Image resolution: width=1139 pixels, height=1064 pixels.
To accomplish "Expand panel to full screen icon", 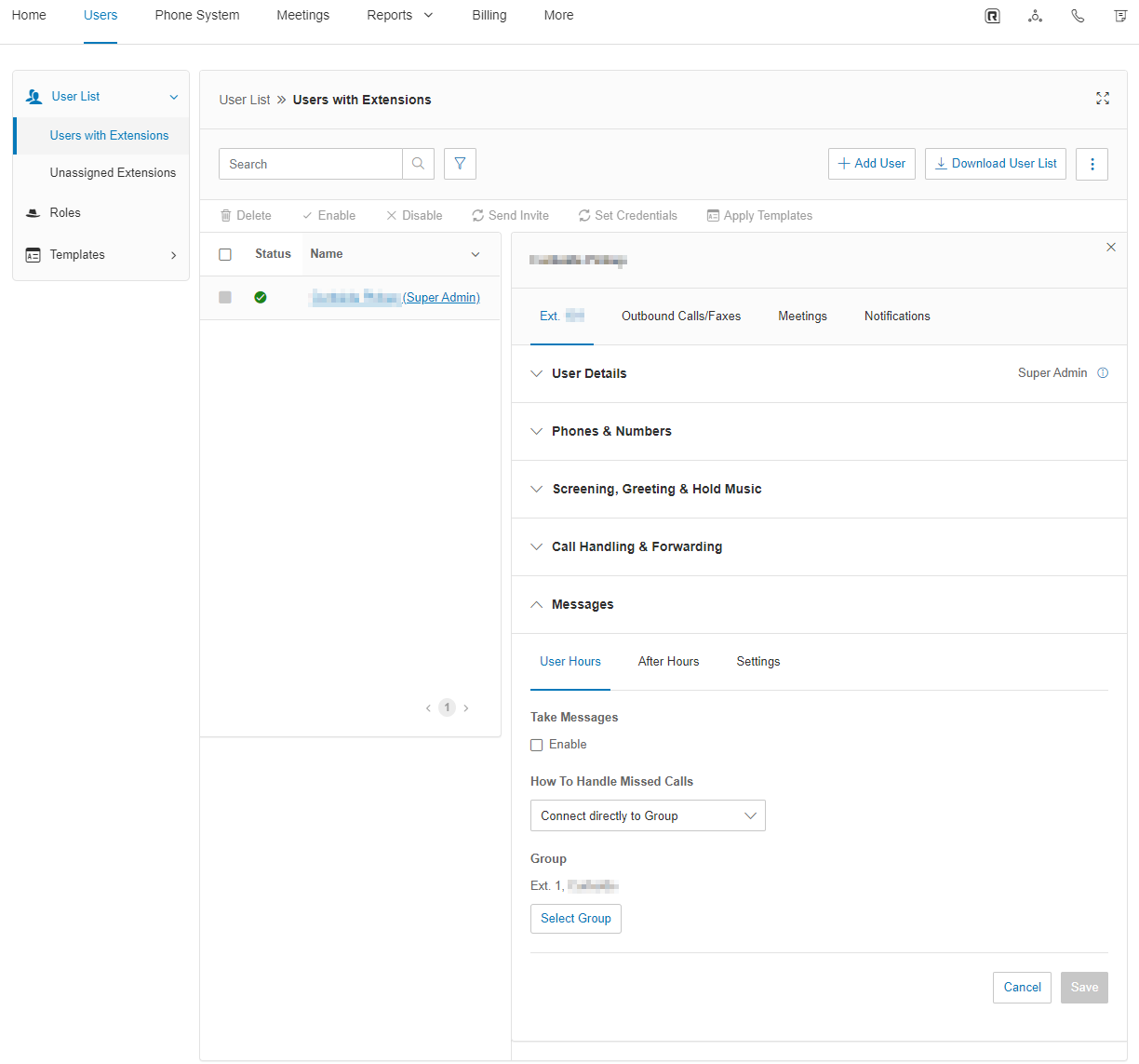I will [x=1103, y=99].
